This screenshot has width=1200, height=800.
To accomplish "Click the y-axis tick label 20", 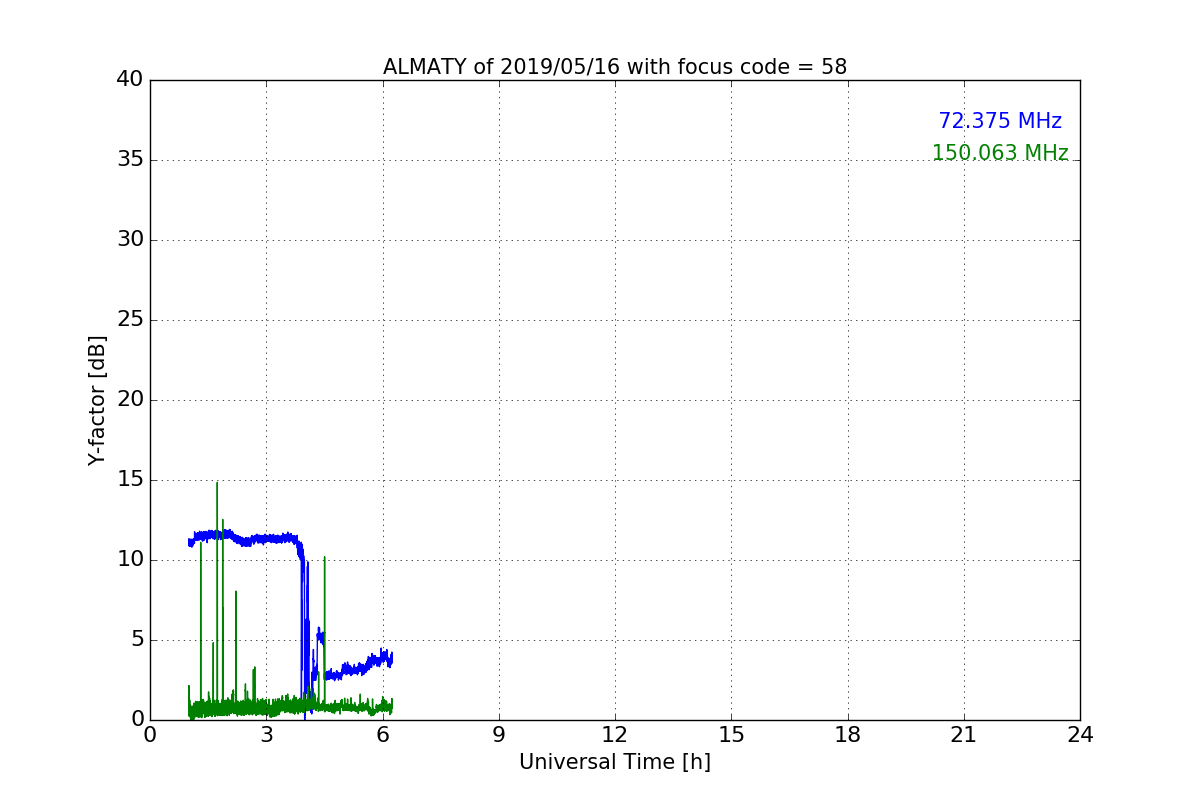I will [130, 400].
